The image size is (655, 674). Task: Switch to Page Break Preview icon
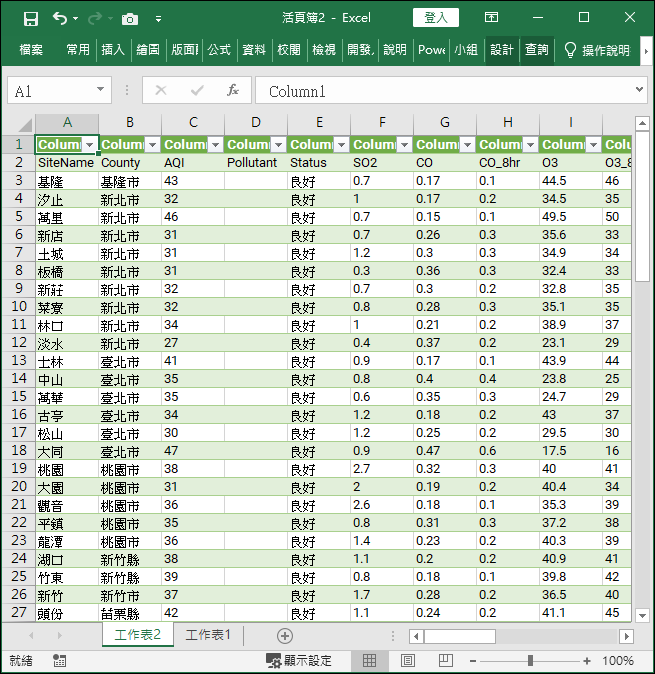[445, 661]
